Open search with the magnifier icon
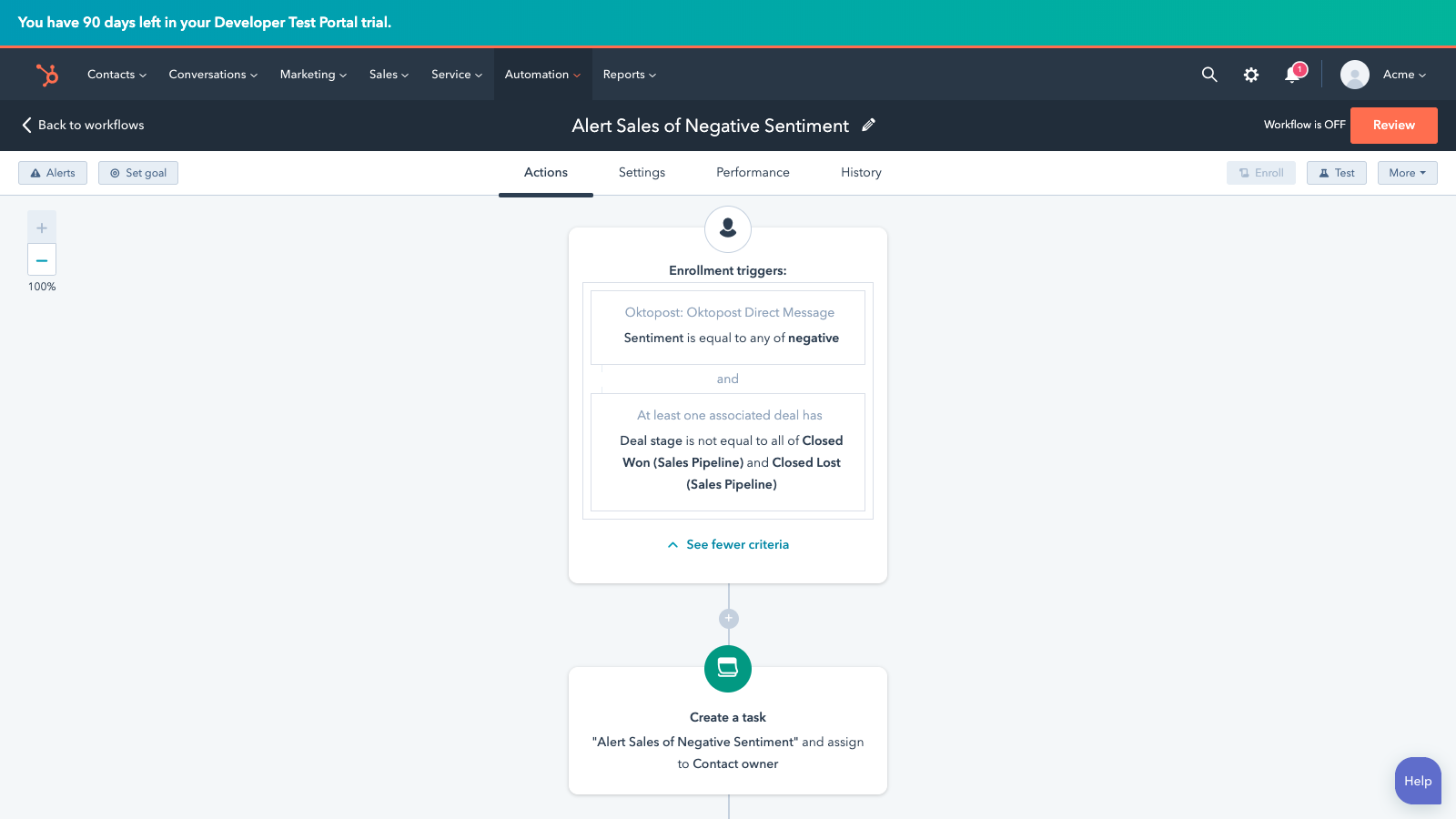 1208,75
